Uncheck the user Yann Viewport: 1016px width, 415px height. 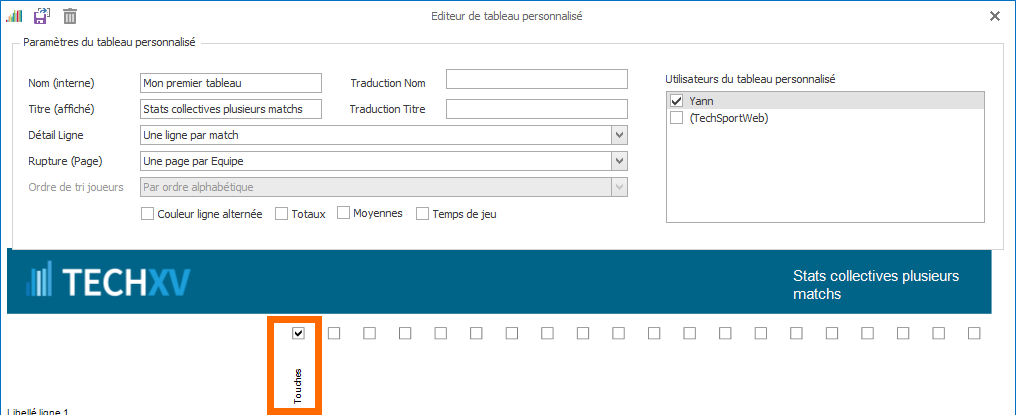(676, 101)
